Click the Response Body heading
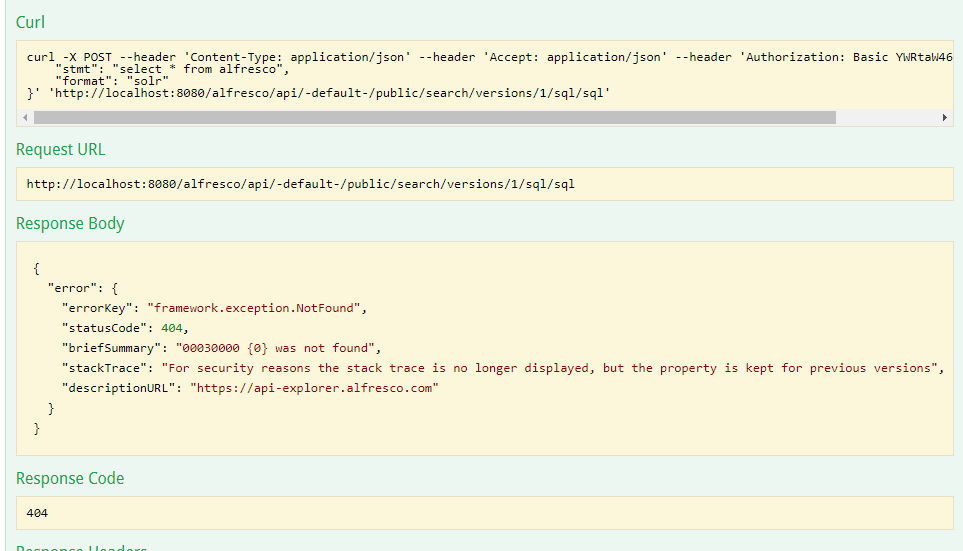The image size is (963, 551). tap(70, 224)
